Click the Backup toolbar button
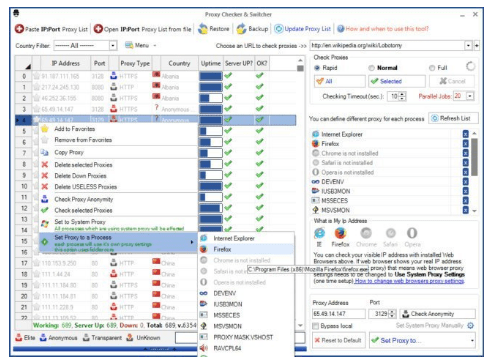 [x=252, y=29]
